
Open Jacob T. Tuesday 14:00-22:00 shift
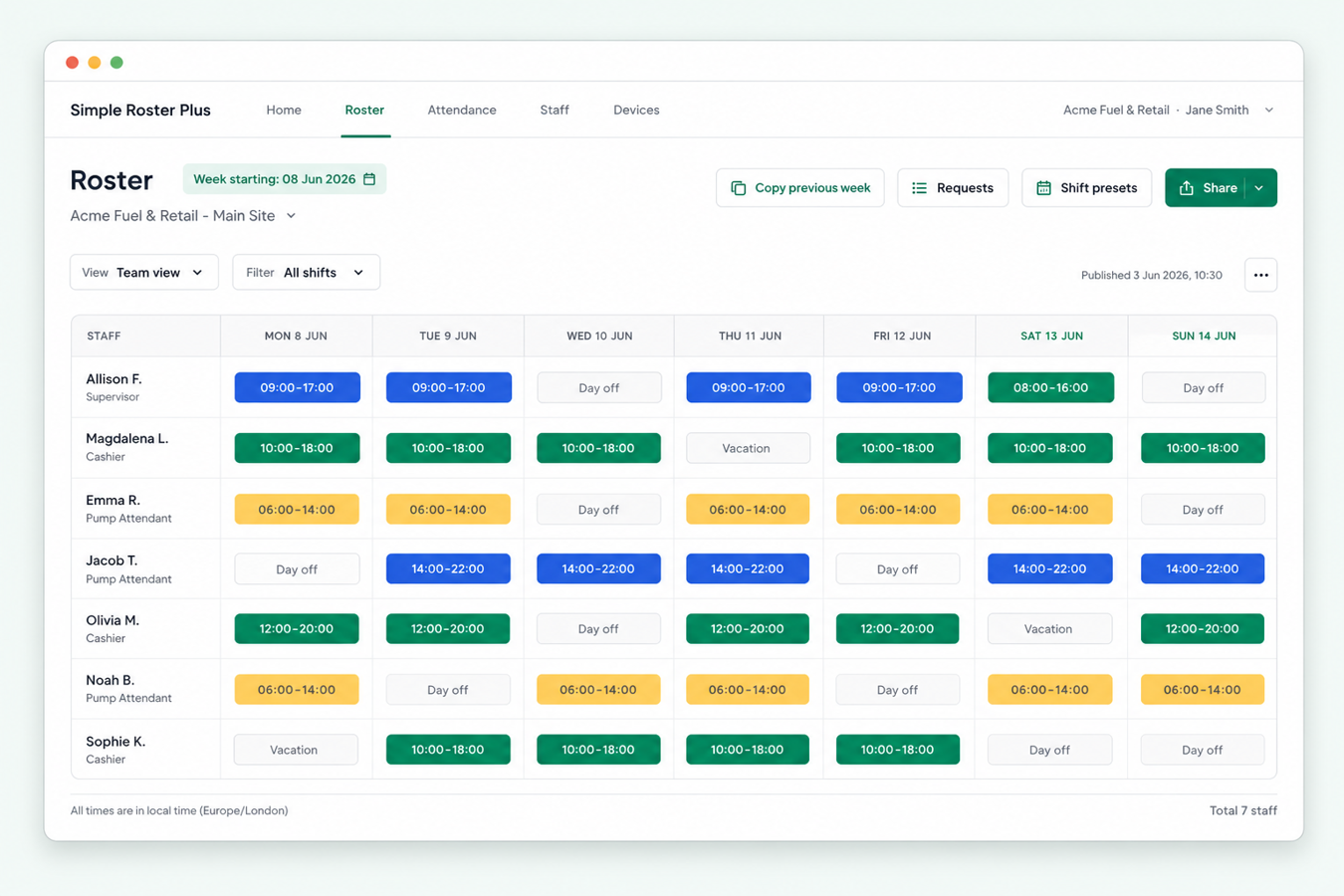tap(448, 568)
